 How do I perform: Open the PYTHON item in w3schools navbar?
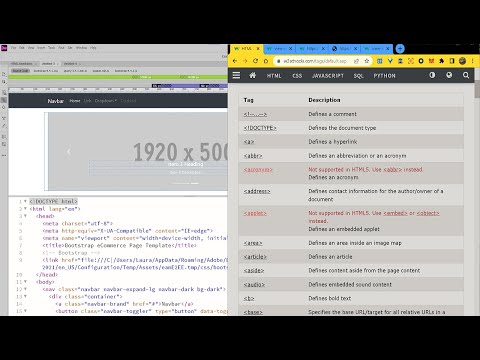(384, 76)
